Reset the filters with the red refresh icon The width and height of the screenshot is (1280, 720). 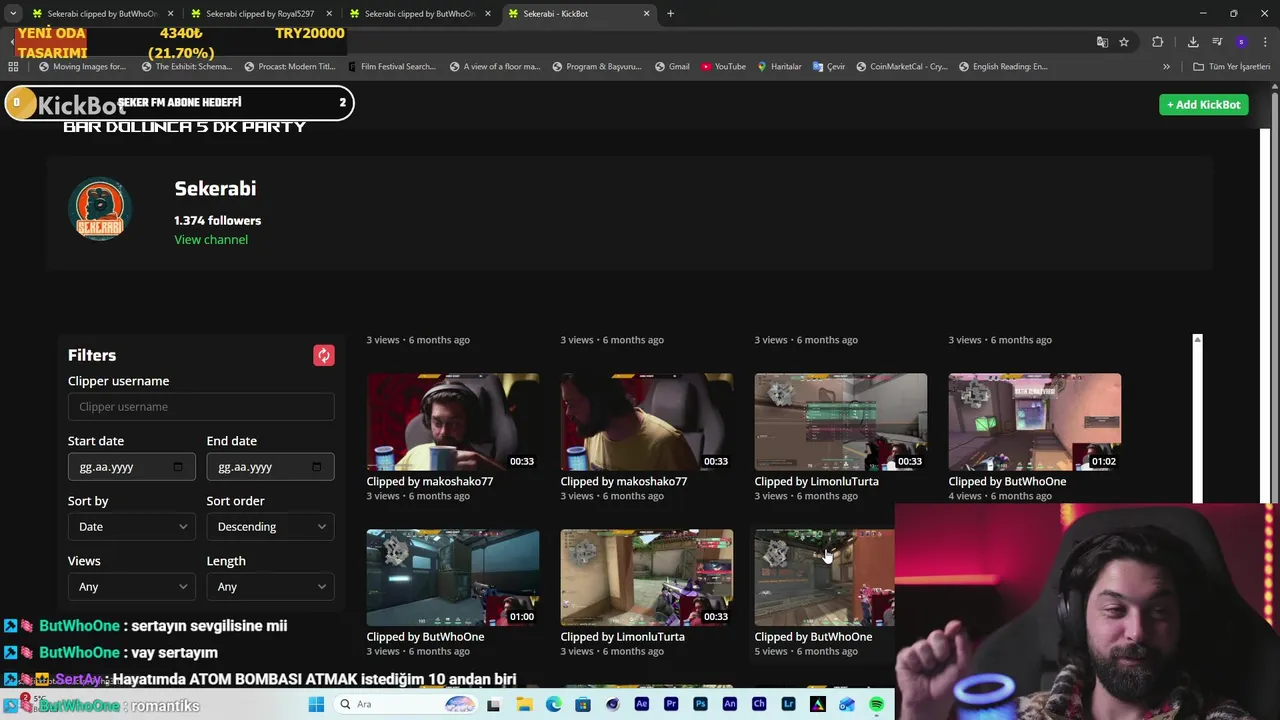(x=324, y=355)
